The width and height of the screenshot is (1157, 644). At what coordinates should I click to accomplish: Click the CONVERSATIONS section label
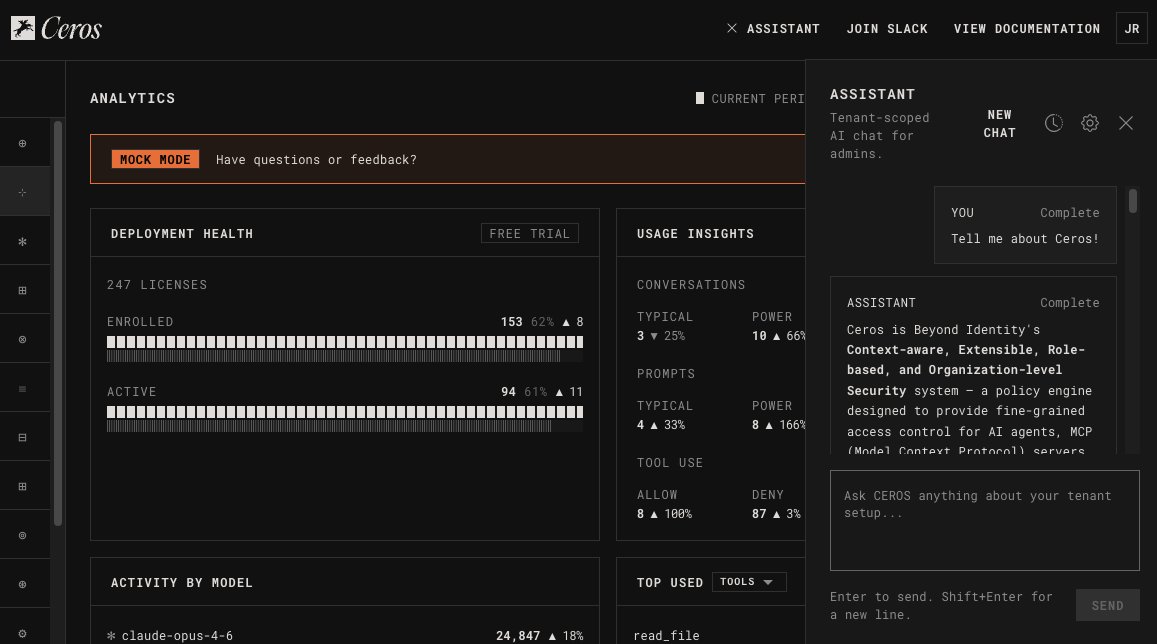click(x=691, y=285)
